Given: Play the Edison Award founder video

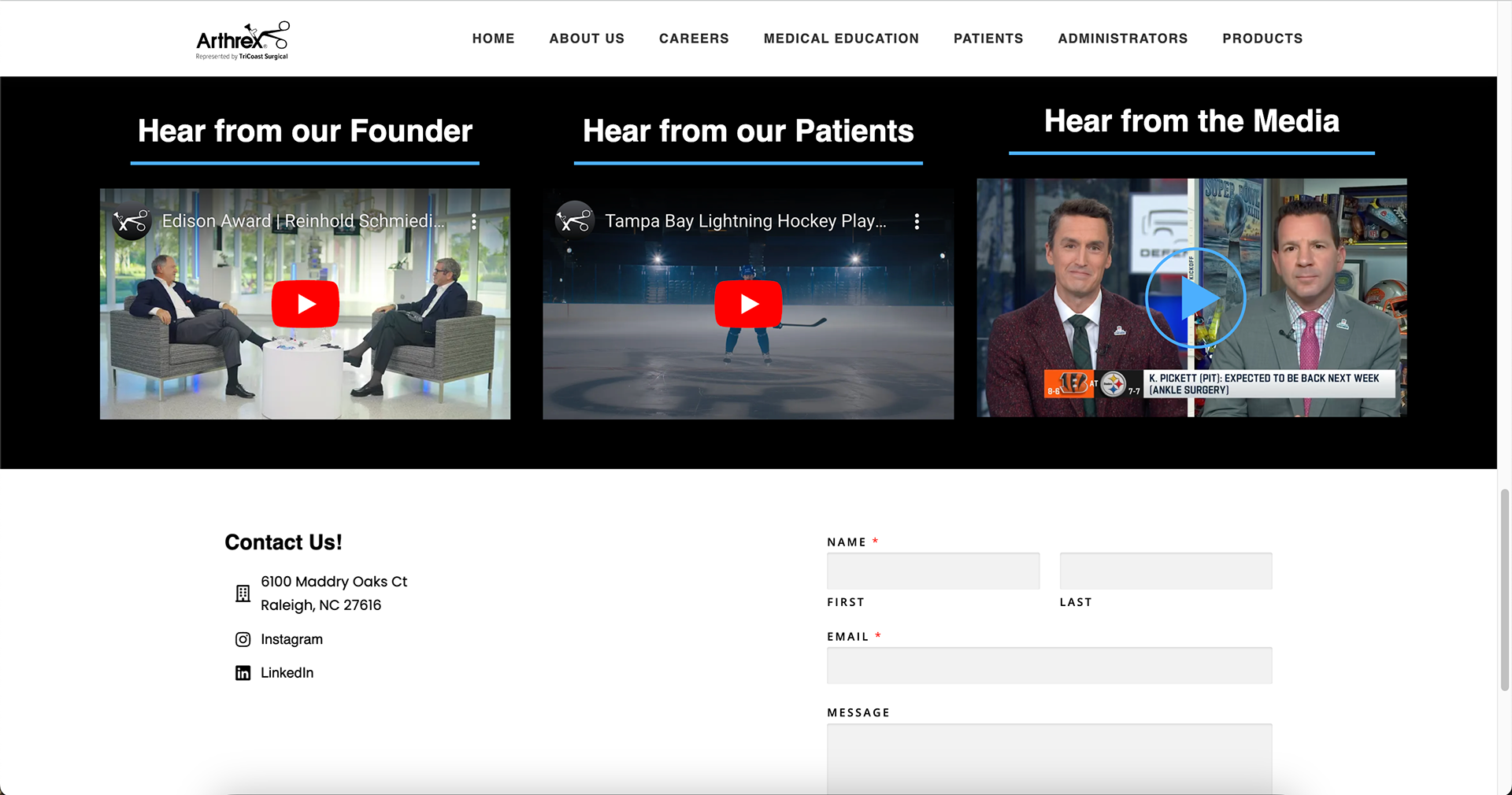Looking at the screenshot, I should pyautogui.click(x=306, y=304).
